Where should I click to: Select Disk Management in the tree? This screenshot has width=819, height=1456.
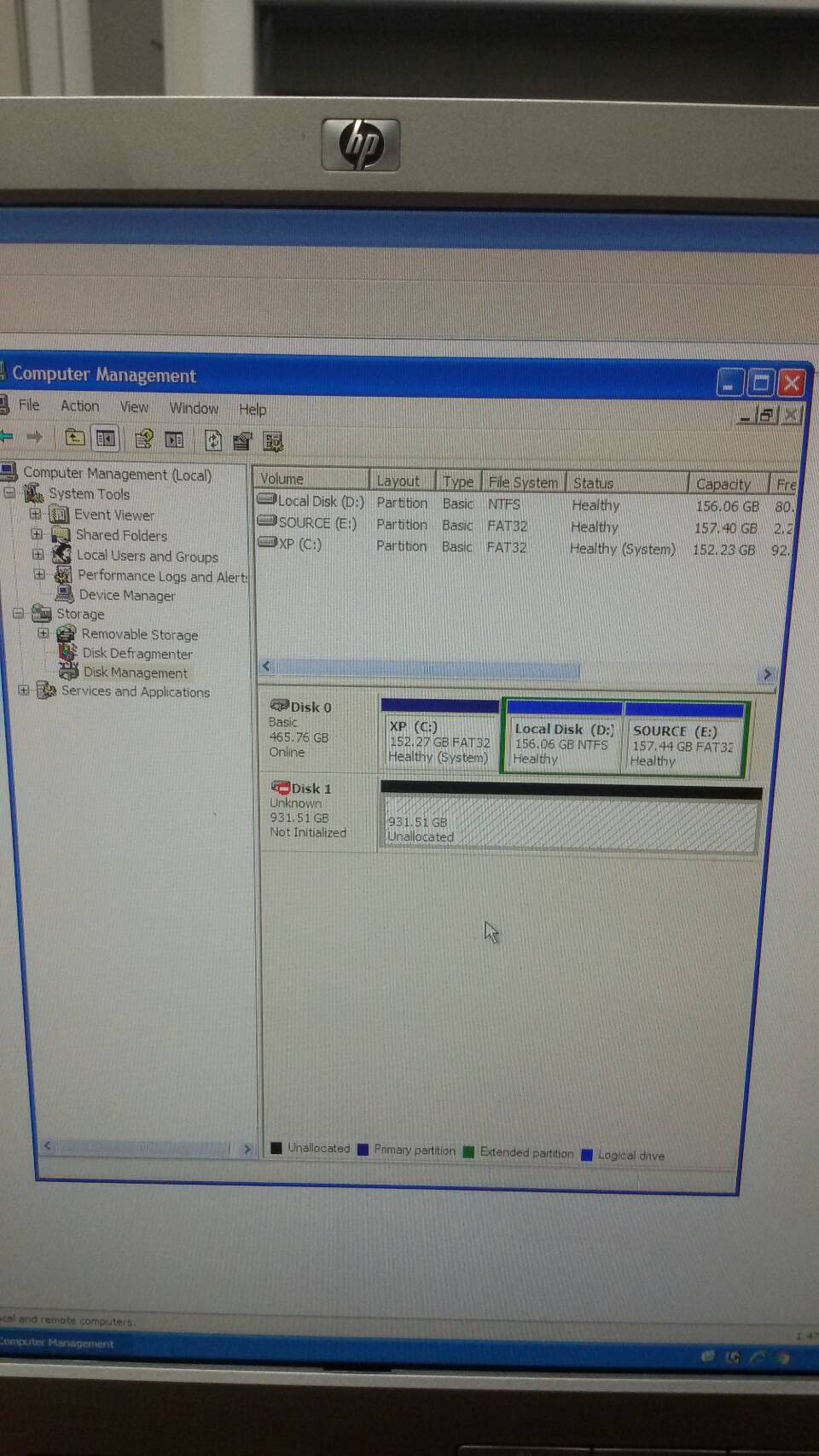click(x=136, y=673)
